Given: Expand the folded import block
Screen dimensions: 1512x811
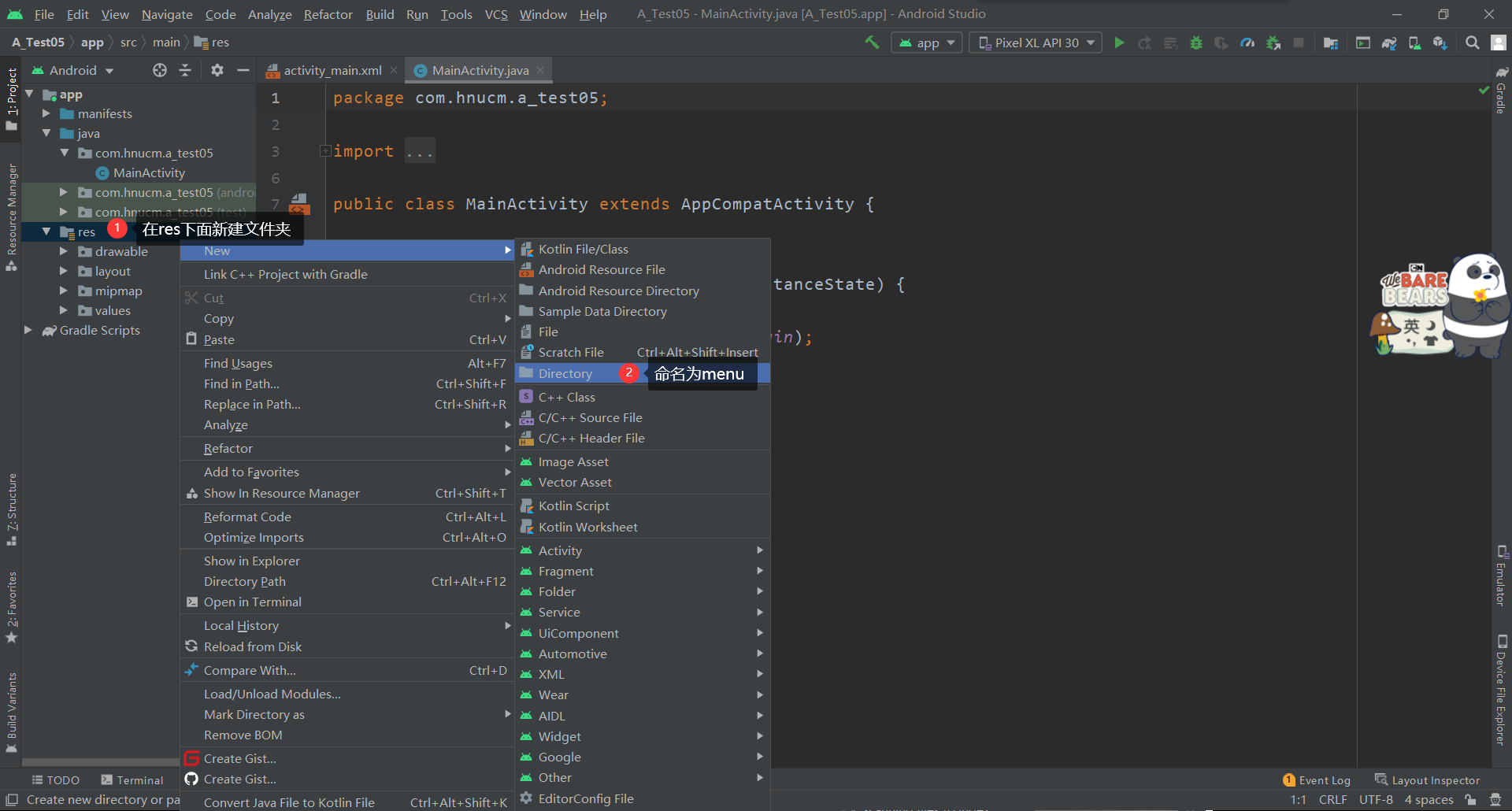Looking at the screenshot, I should pos(325,151).
